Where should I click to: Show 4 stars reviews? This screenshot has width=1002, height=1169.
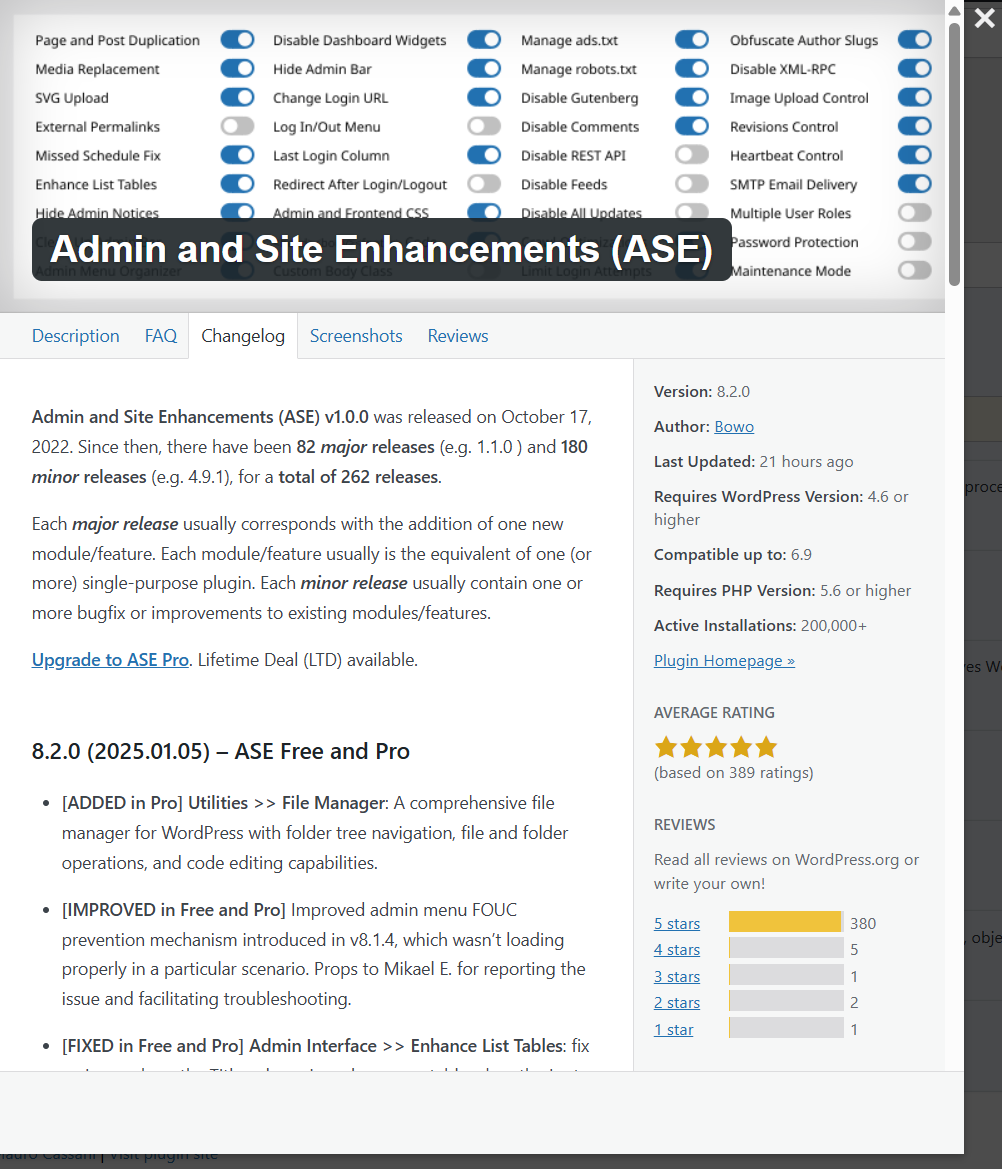(677, 950)
